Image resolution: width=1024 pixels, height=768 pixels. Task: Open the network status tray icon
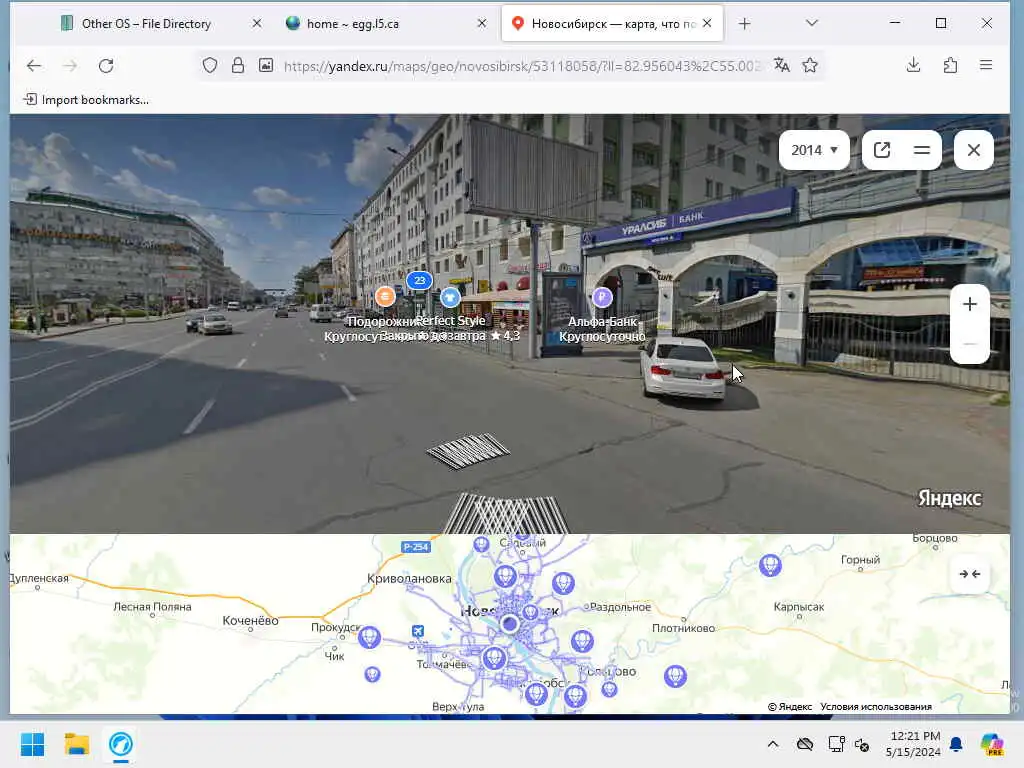(x=836, y=744)
